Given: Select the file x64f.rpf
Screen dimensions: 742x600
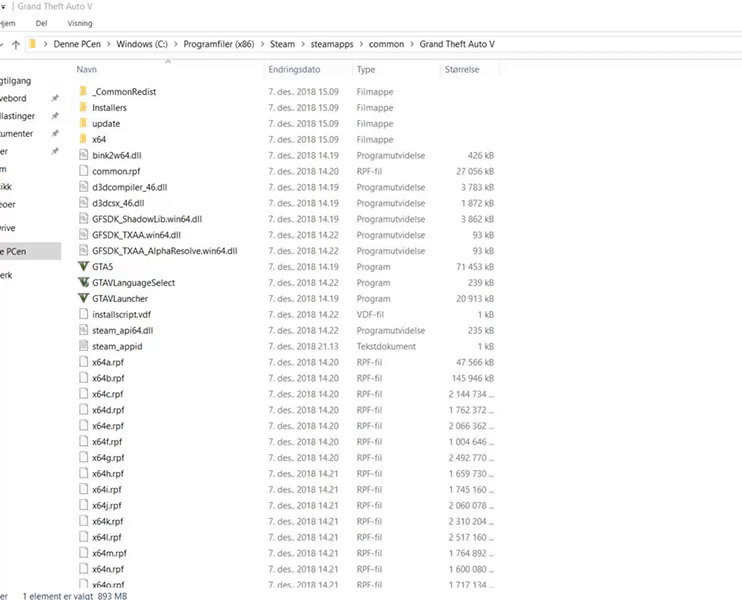Looking at the screenshot, I should (x=107, y=441).
